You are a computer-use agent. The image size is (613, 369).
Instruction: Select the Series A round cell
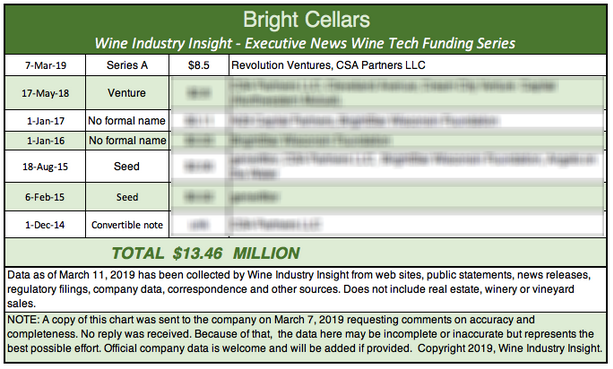coord(127,65)
